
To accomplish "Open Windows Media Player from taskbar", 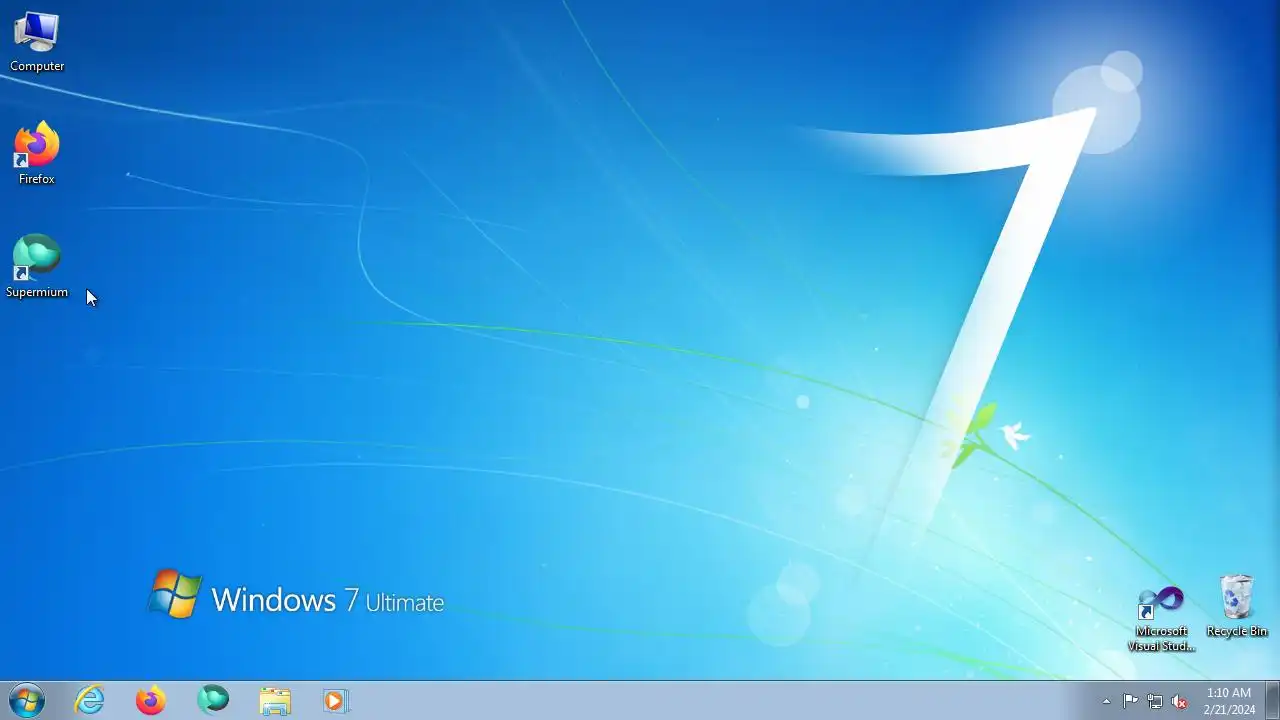I will [x=336, y=701].
